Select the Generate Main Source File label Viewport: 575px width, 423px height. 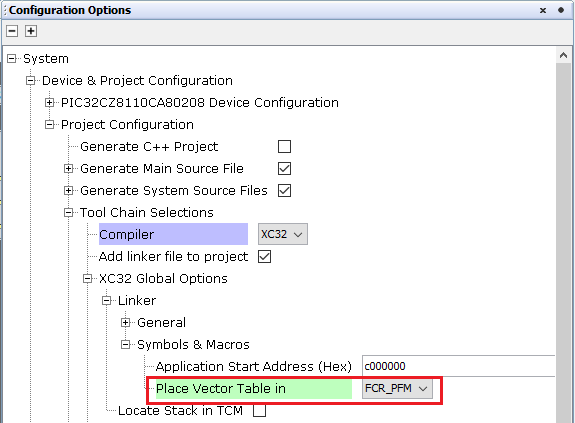[x=162, y=169]
